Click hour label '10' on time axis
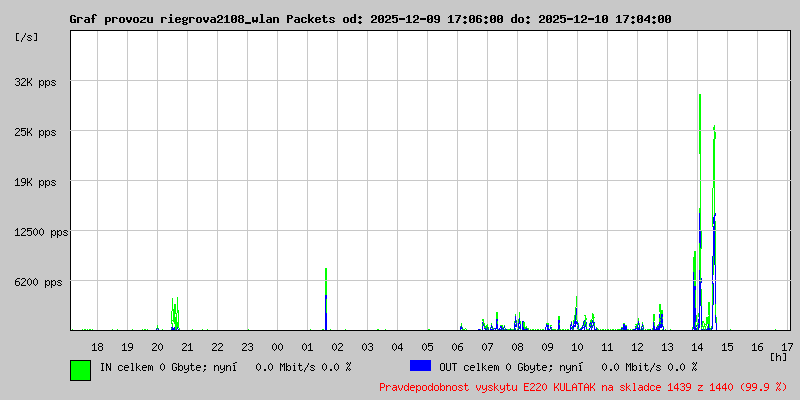 pos(577,347)
